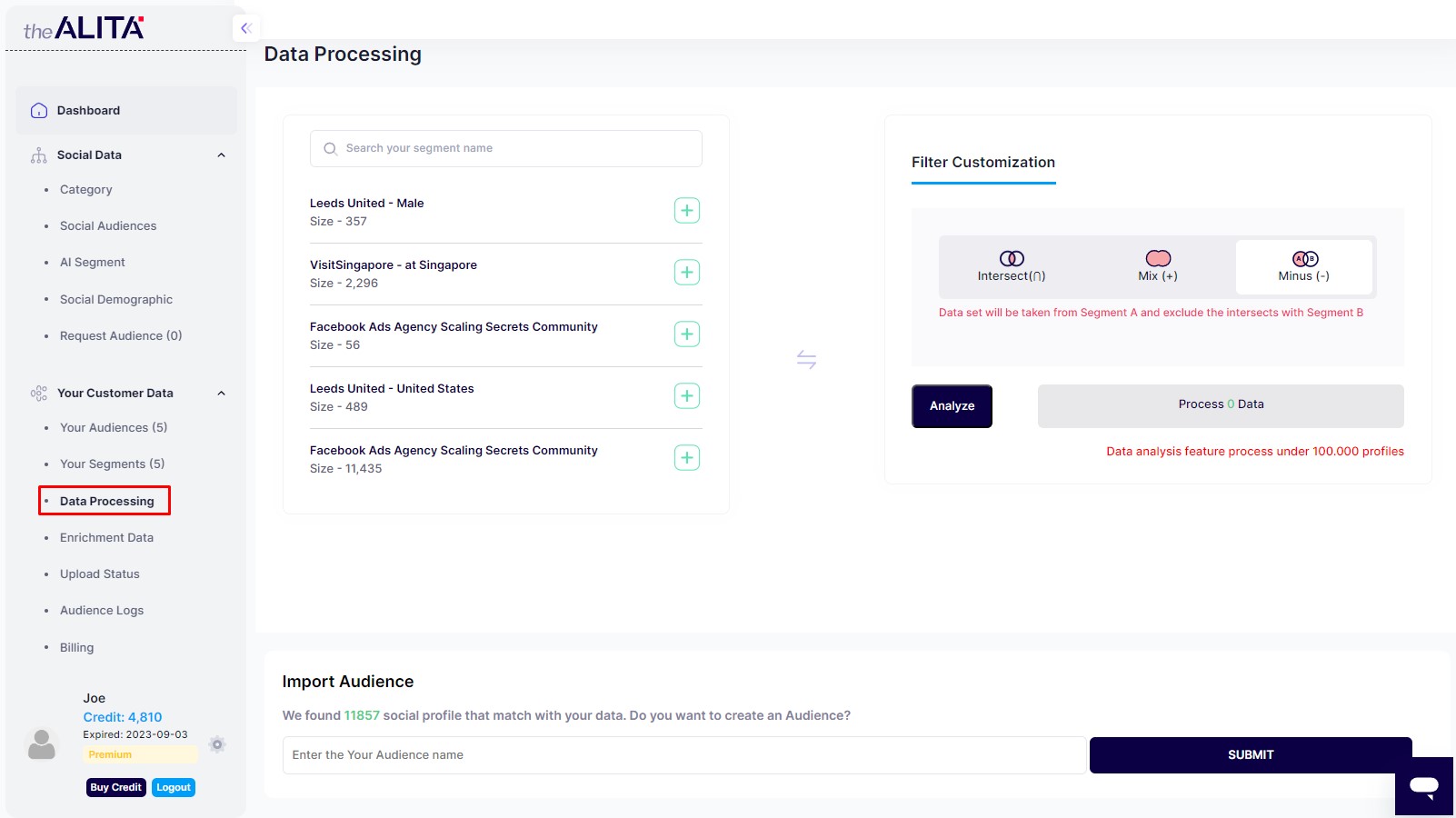Collapse the Your Customer Data section
This screenshot has height=818, width=1456.
(221, 394)
